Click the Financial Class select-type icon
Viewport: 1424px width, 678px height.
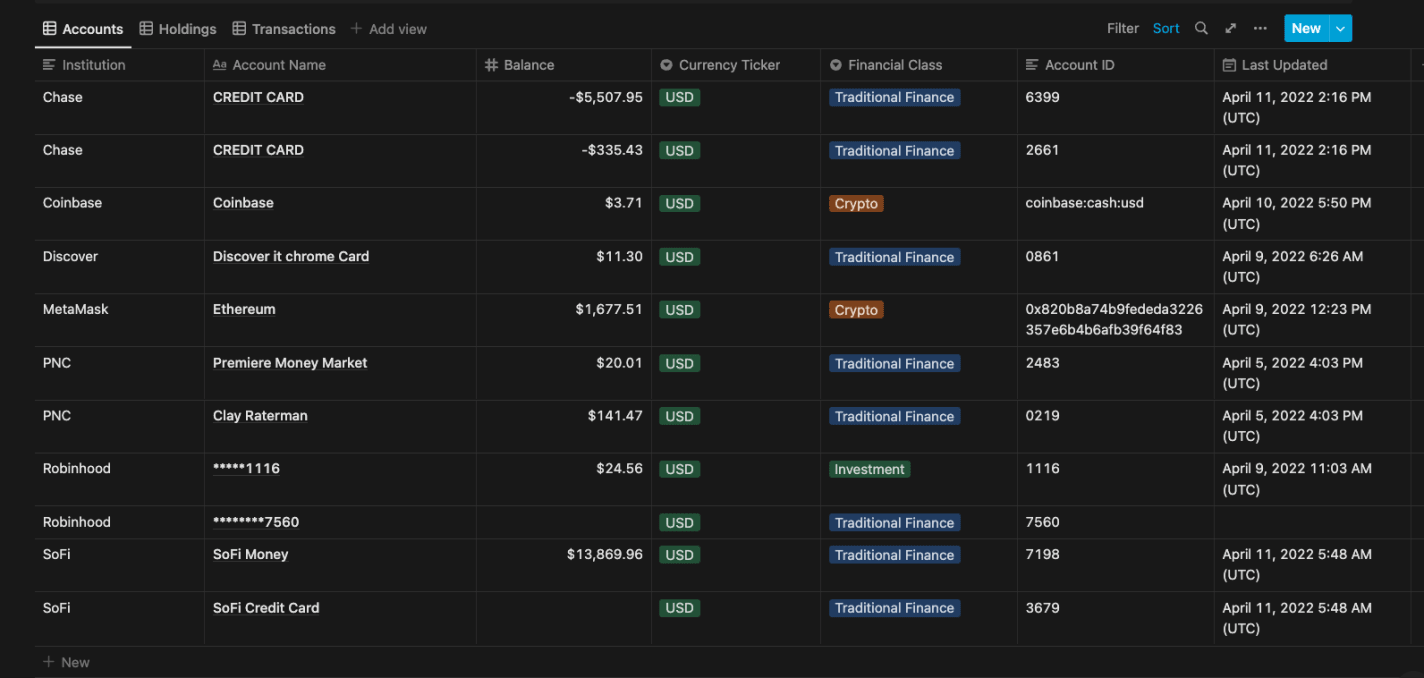(x=836, y=65)
